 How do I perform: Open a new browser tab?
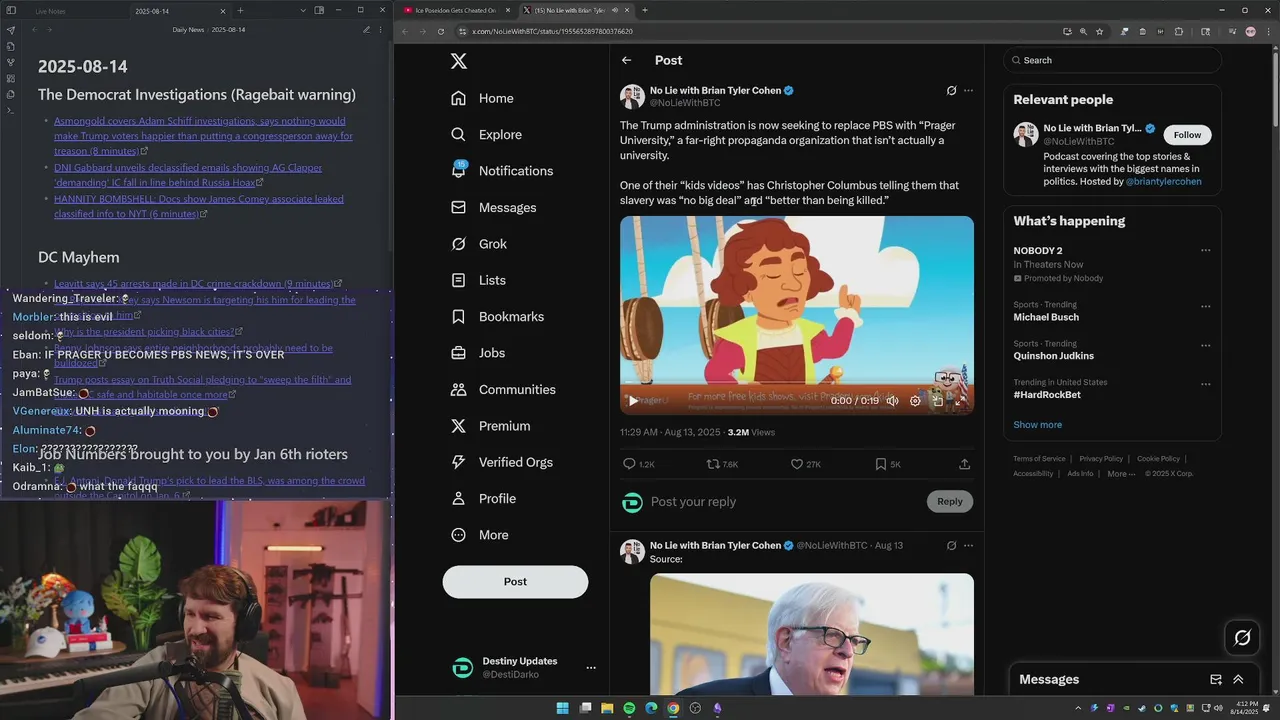click(x=644, y=10)
